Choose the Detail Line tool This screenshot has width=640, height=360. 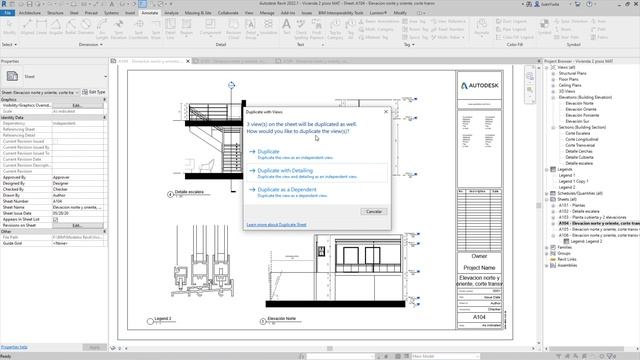(x=170, y=29)
